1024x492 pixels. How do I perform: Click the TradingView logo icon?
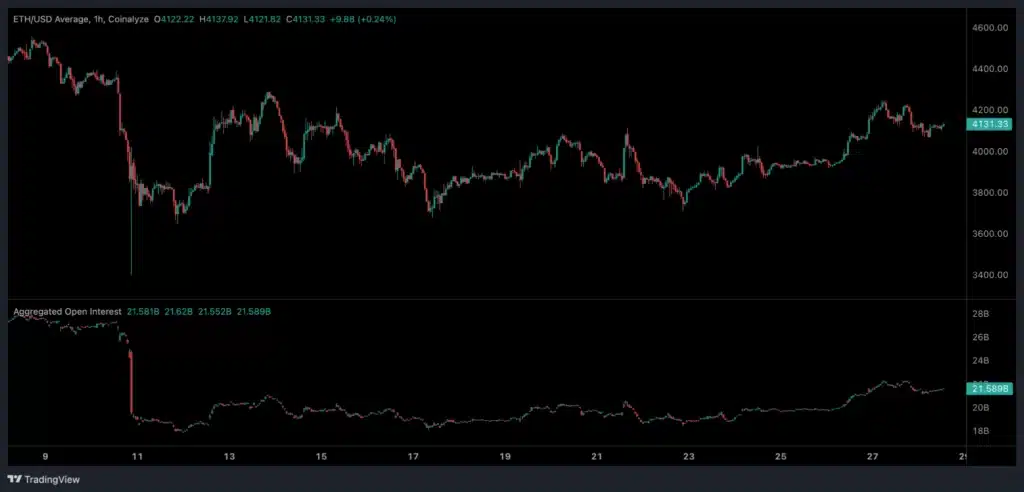[x=18, y=477]
